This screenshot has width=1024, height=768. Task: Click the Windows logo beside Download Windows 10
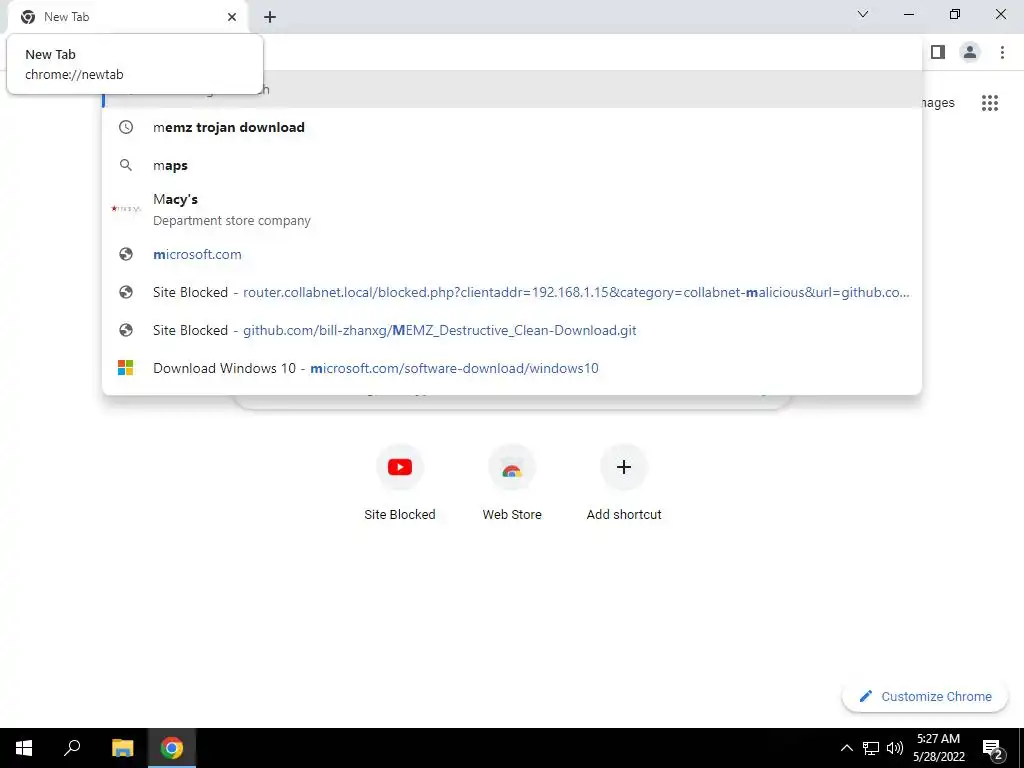point(125,368)
